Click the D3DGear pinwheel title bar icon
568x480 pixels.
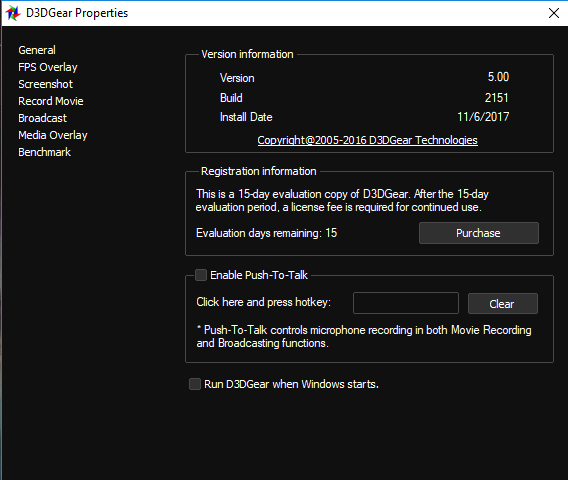click(x=13, y=13)
